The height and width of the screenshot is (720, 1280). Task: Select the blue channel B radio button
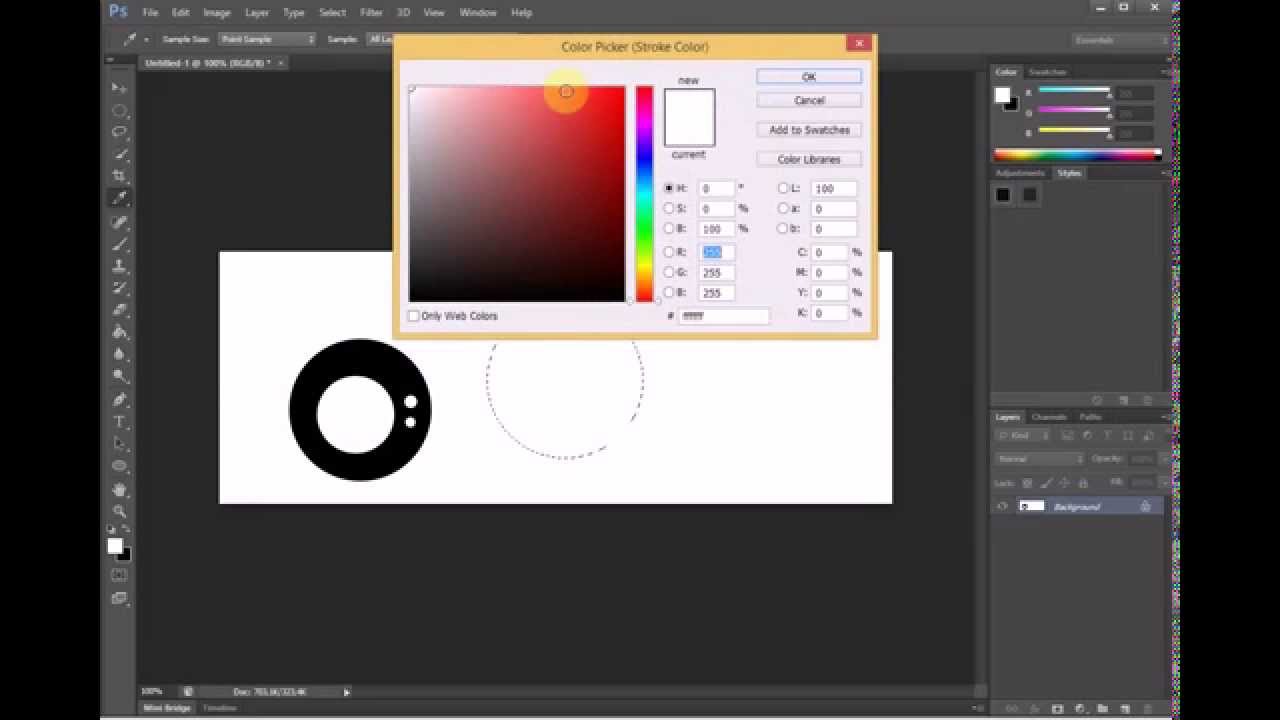pos(669,292)
